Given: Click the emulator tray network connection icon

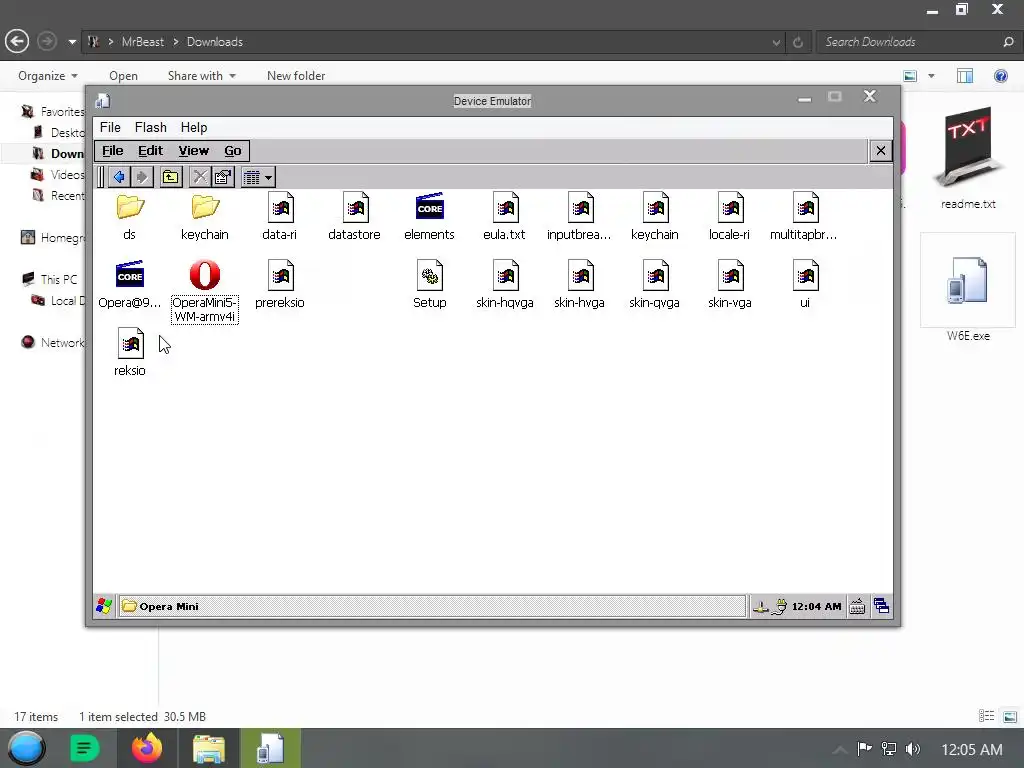Looking at the screenshot, I should [760, 607].
